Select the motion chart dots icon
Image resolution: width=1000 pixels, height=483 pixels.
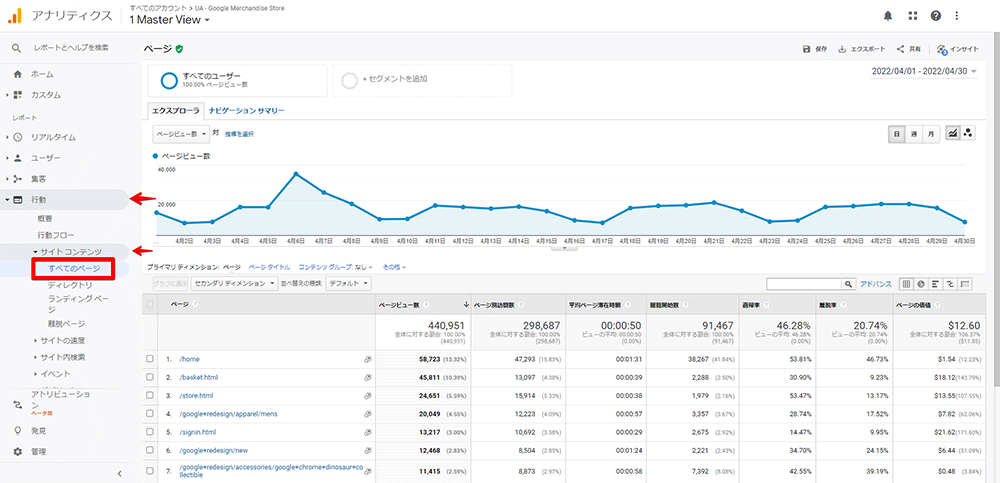pos(968,133)
